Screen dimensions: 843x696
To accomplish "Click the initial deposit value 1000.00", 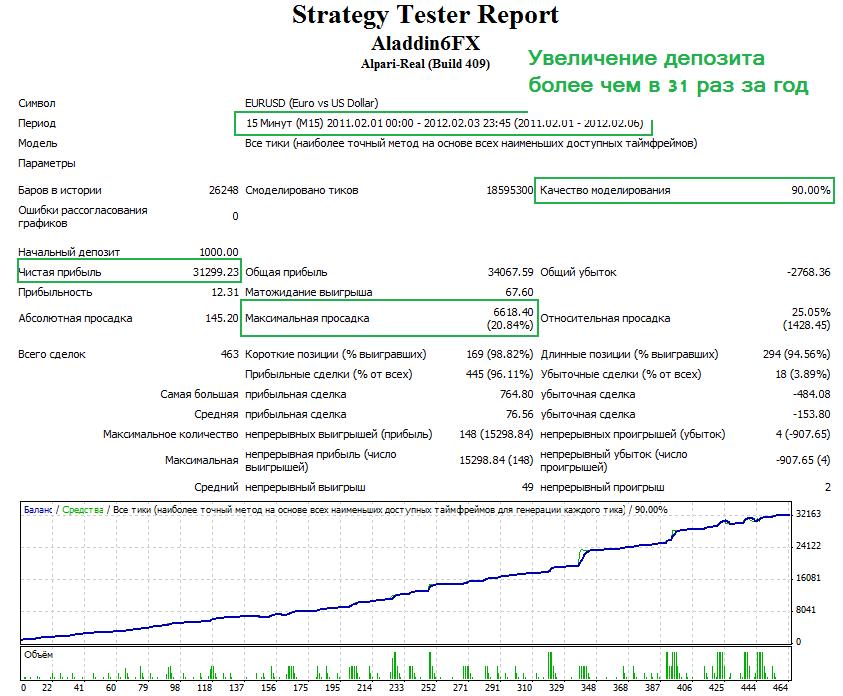I will [x=218, y=252].
